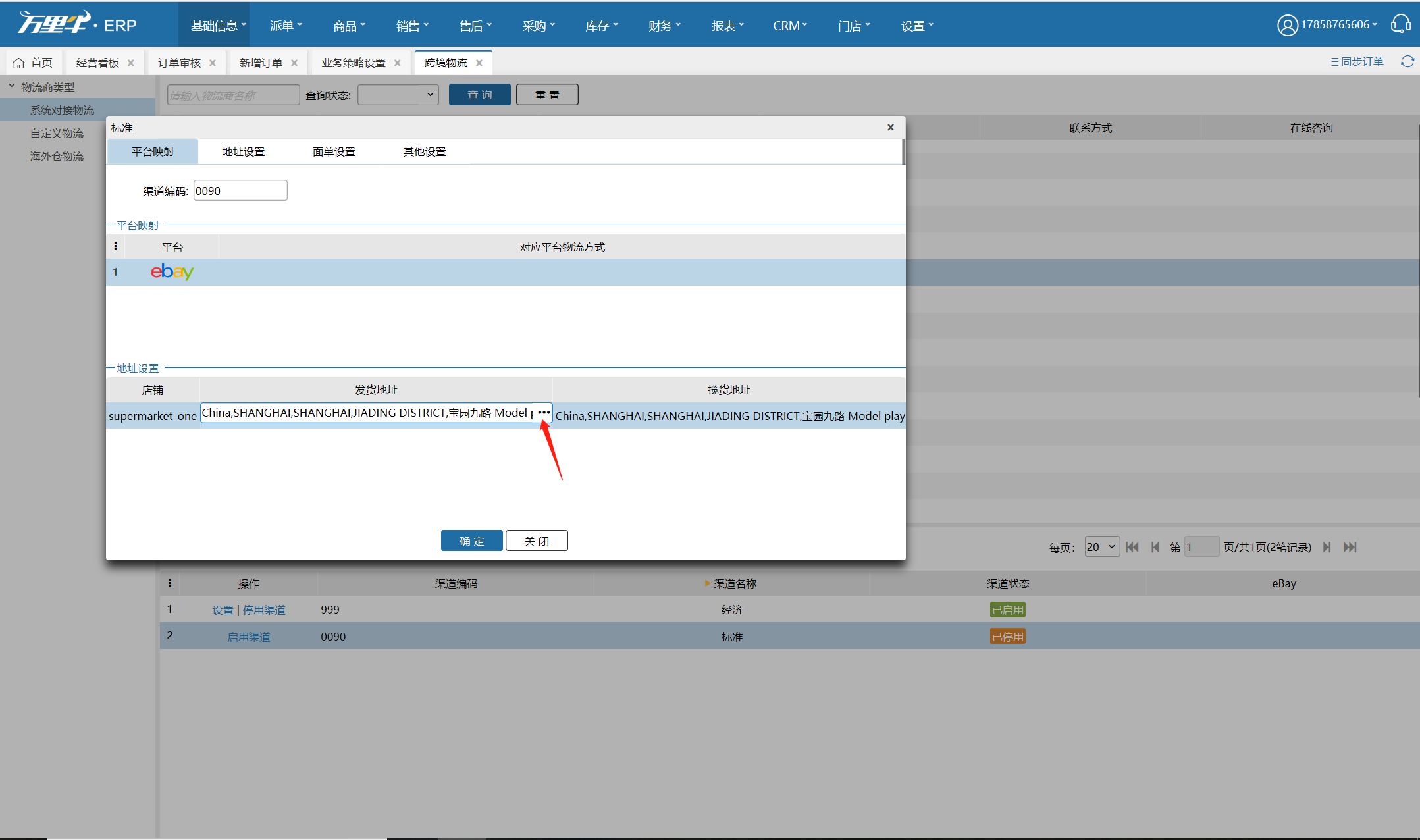Click the 万里牛 ERP logo
The height and width of the screenshot is (840, 1420).
[x=77, y=24]
